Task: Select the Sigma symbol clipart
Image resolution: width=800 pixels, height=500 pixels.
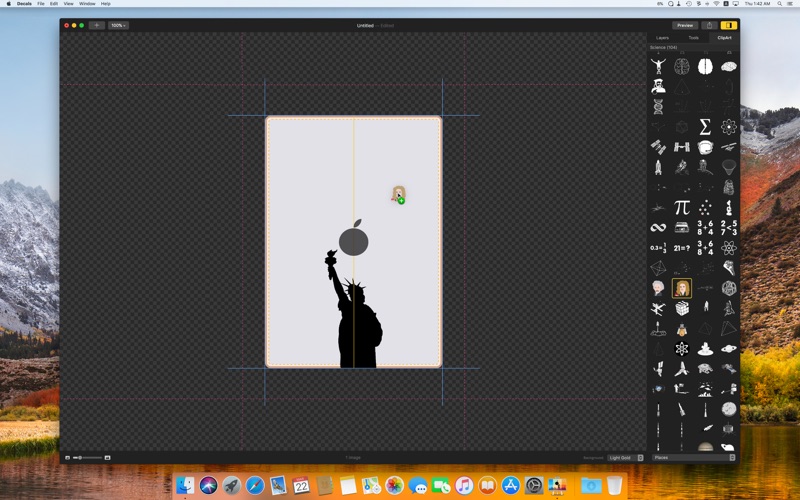Action: pyautogui.click(x=705, y=126)
